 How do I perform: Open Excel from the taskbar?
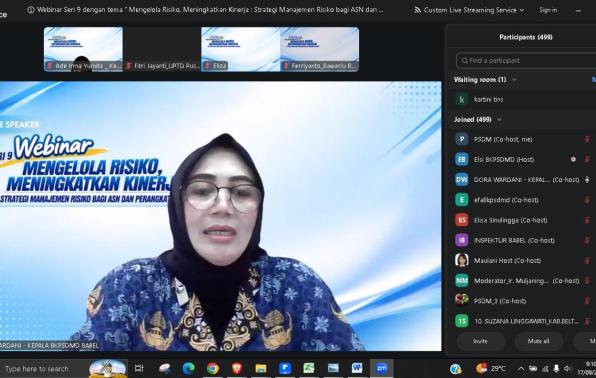[x=309, y=368]
